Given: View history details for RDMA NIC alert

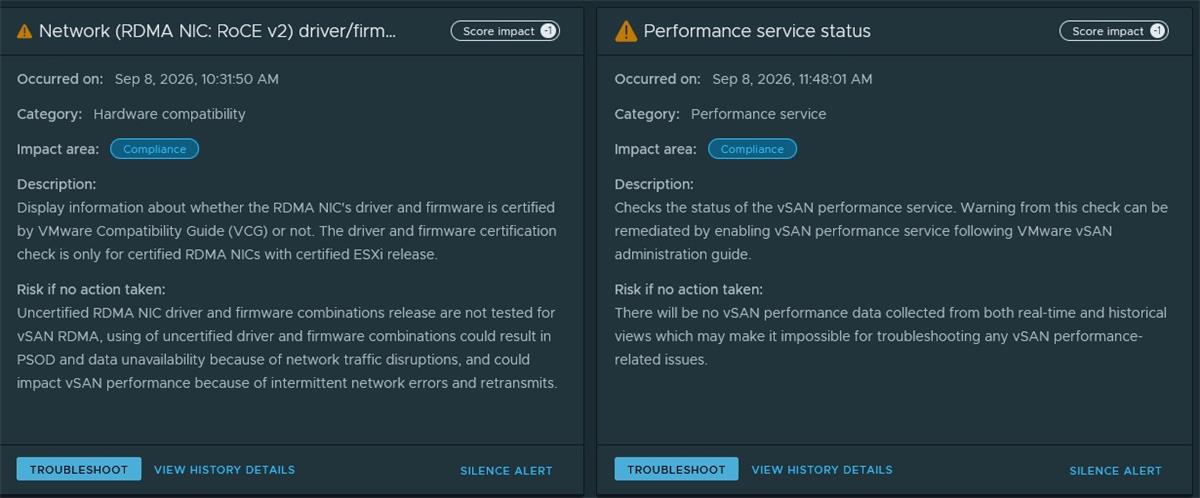Looking at the screenshot, I should click(224, 469).
